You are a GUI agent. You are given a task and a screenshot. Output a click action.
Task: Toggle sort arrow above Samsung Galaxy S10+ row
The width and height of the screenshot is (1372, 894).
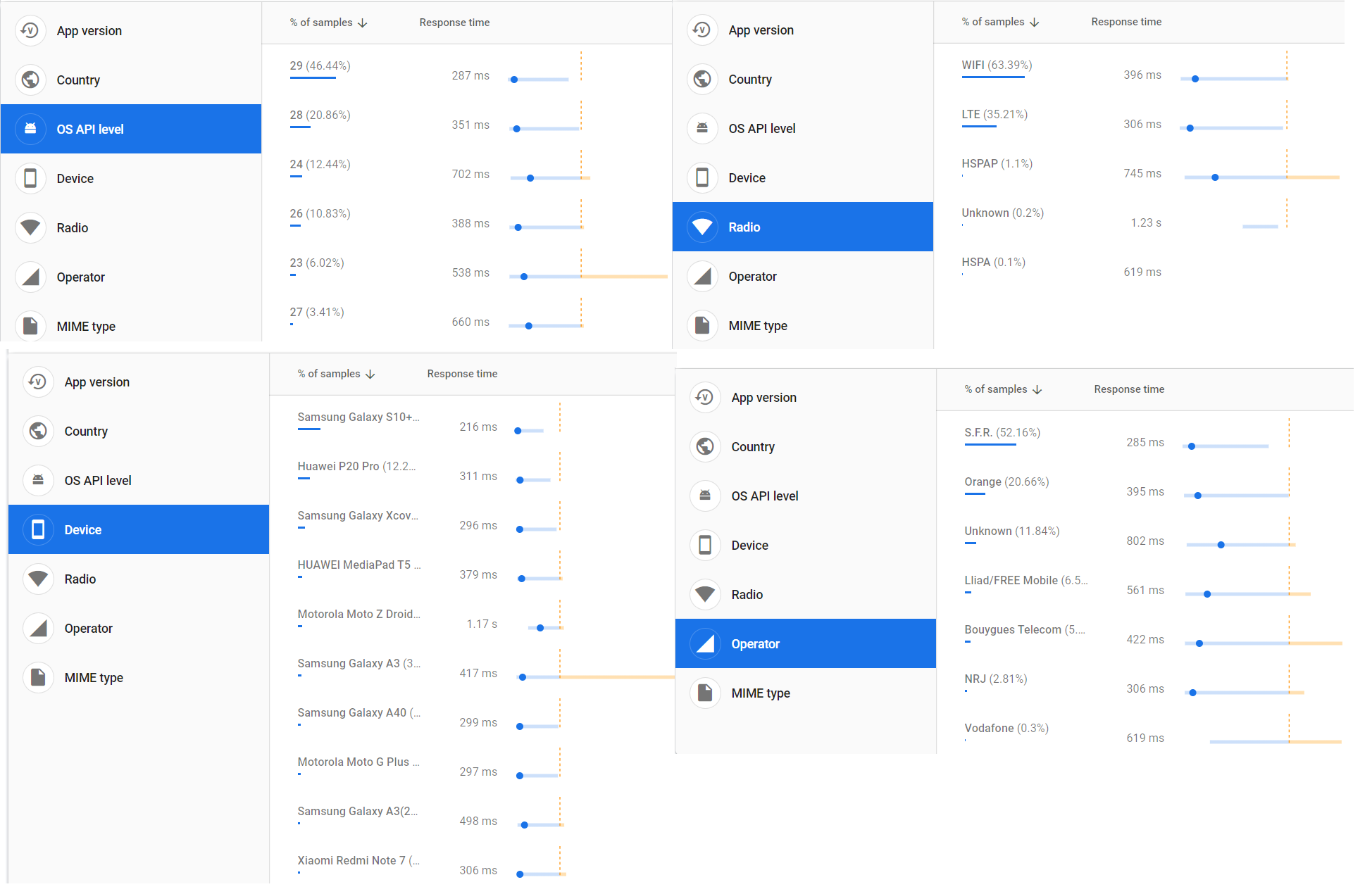tap(370, 374)
